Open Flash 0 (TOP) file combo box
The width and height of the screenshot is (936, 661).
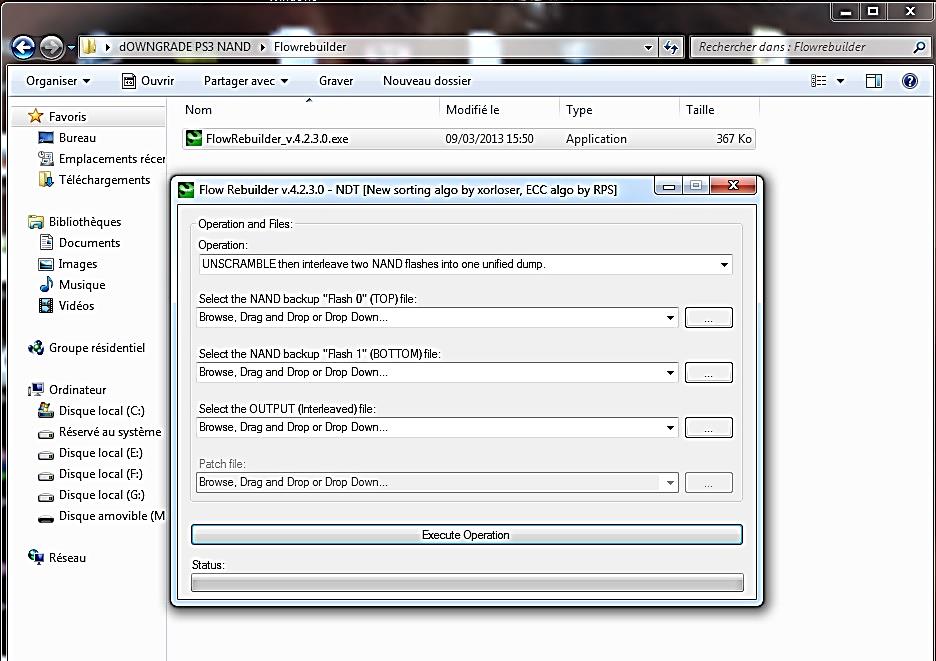pos(437,317)
